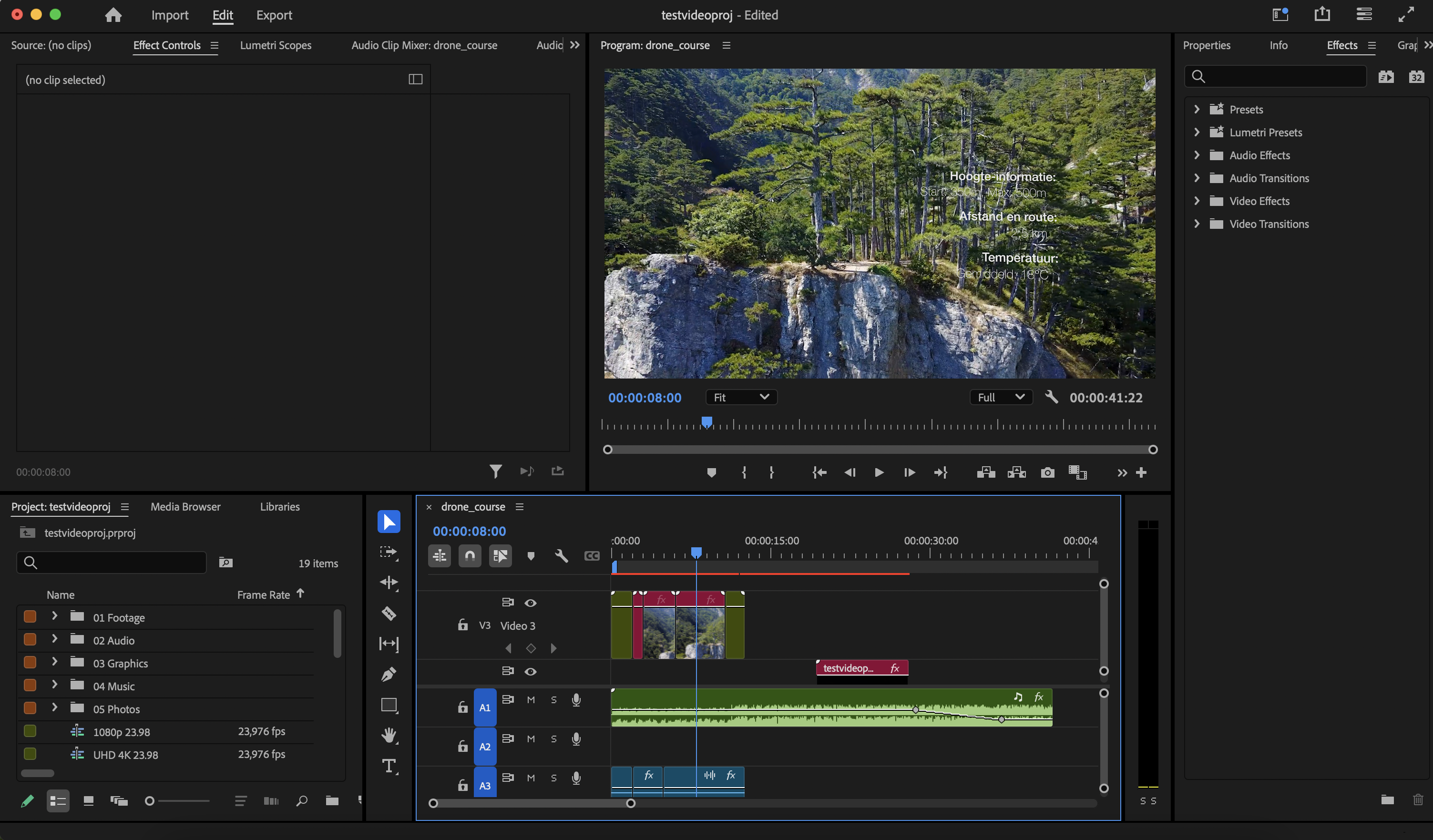1433x840 pixels.
Task: Select the Hand tool
Action: [389, 735]
